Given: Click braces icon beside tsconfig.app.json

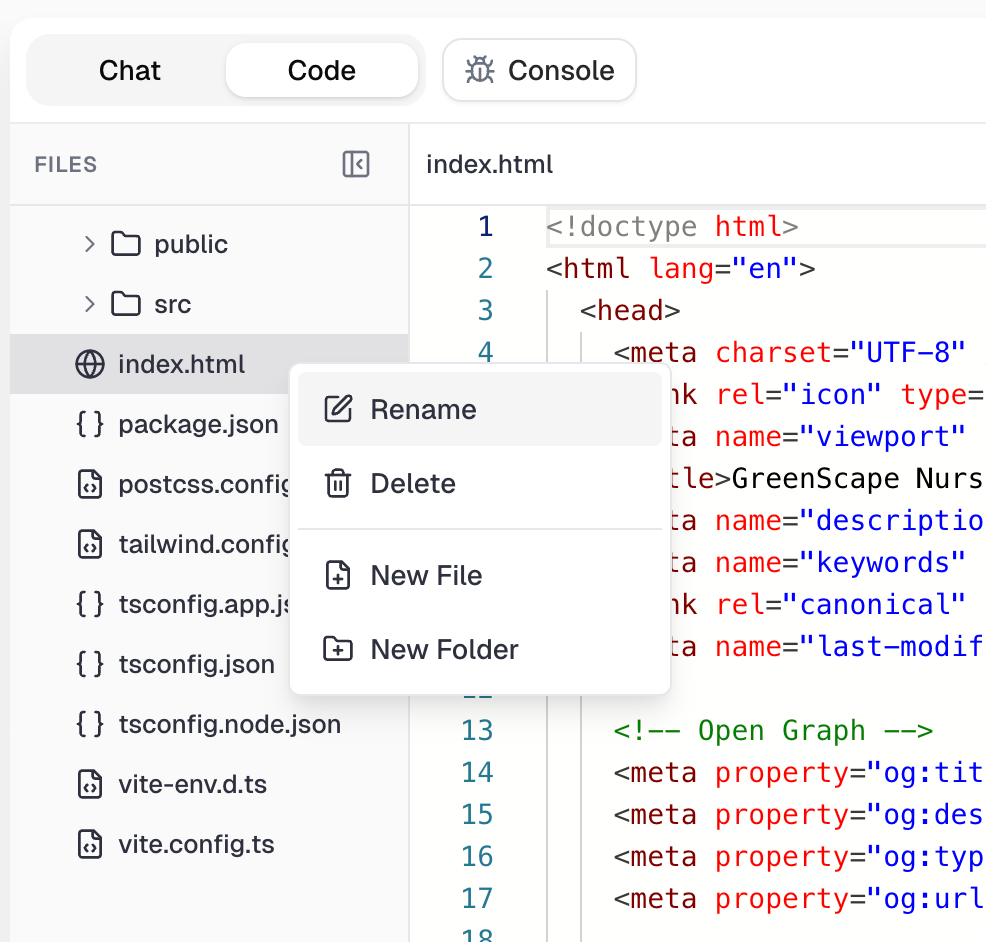Looking at the screenshot, I should tap(90, 604).
